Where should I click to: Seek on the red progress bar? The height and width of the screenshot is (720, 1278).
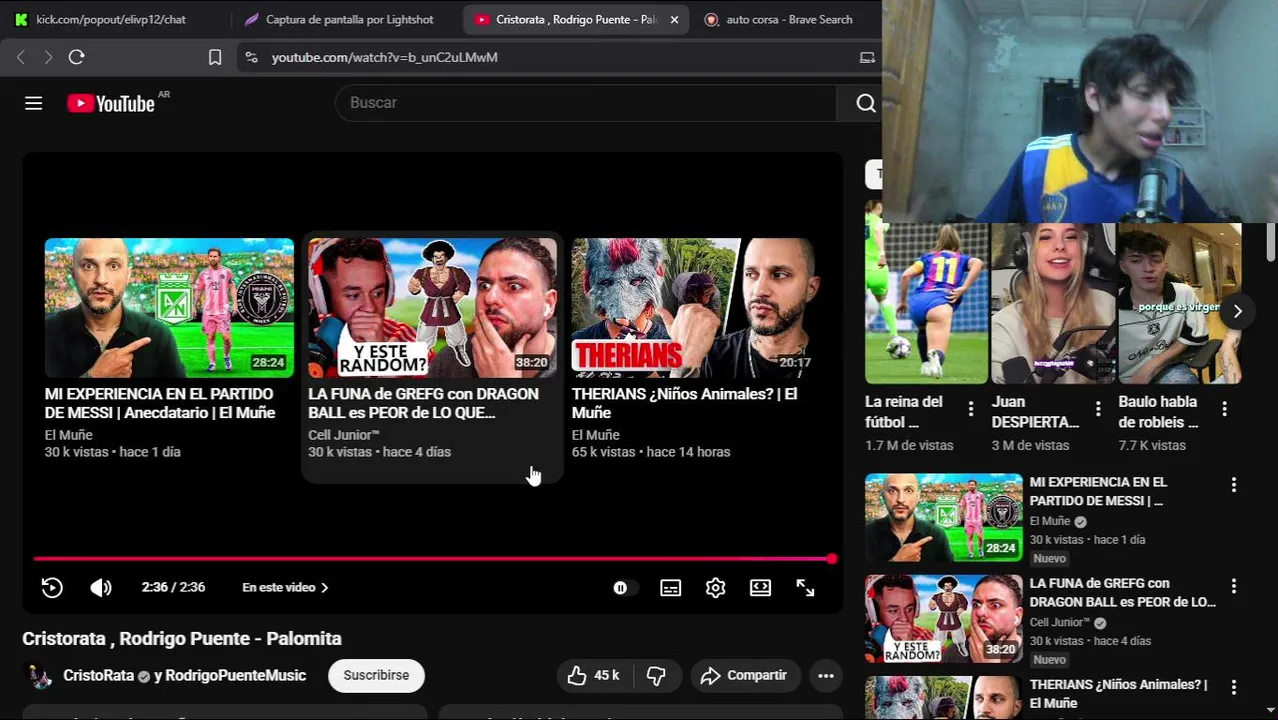pyautogui.click(x=432, y=559)
